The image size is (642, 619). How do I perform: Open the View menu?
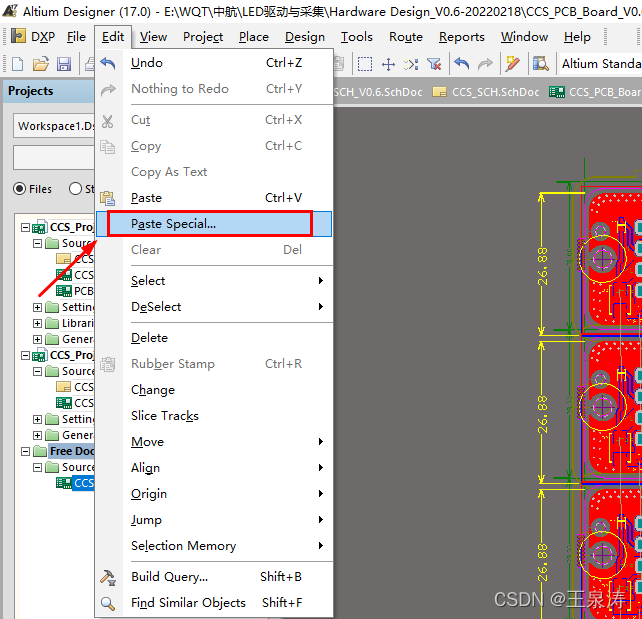click(x=153, y=37)
